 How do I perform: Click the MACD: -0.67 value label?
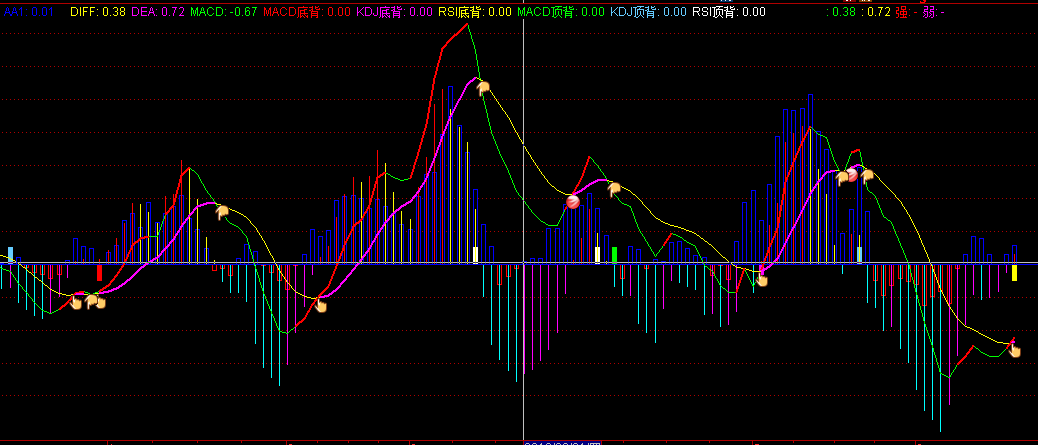[223, 12]
